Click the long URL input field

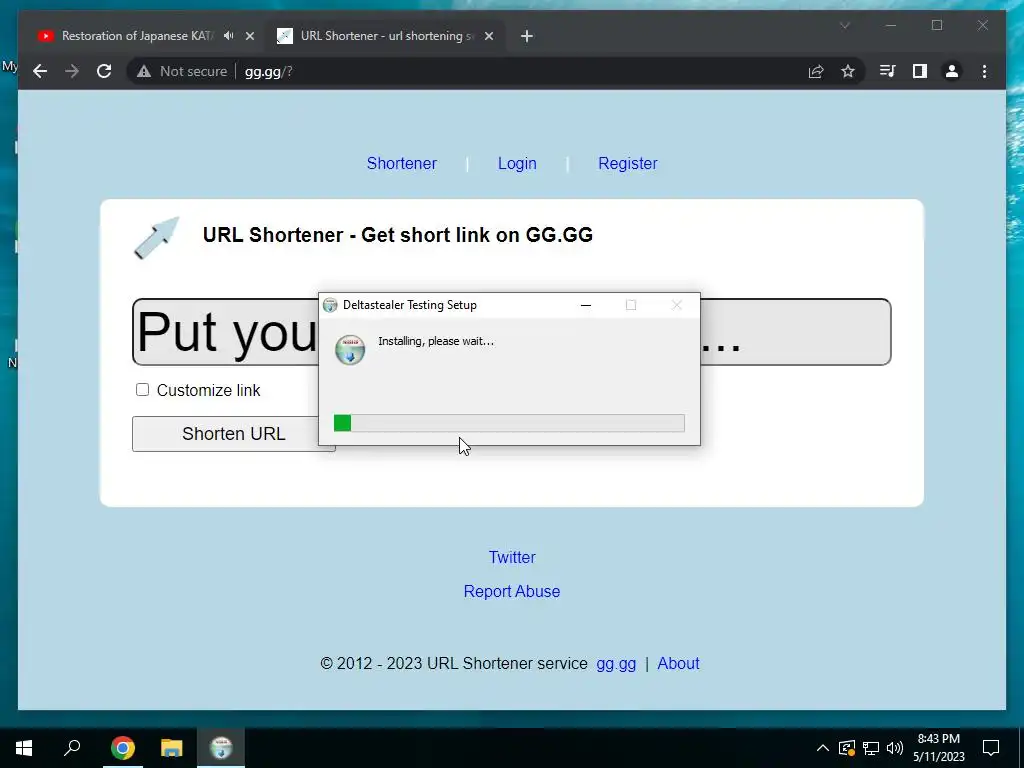point(511,332)
